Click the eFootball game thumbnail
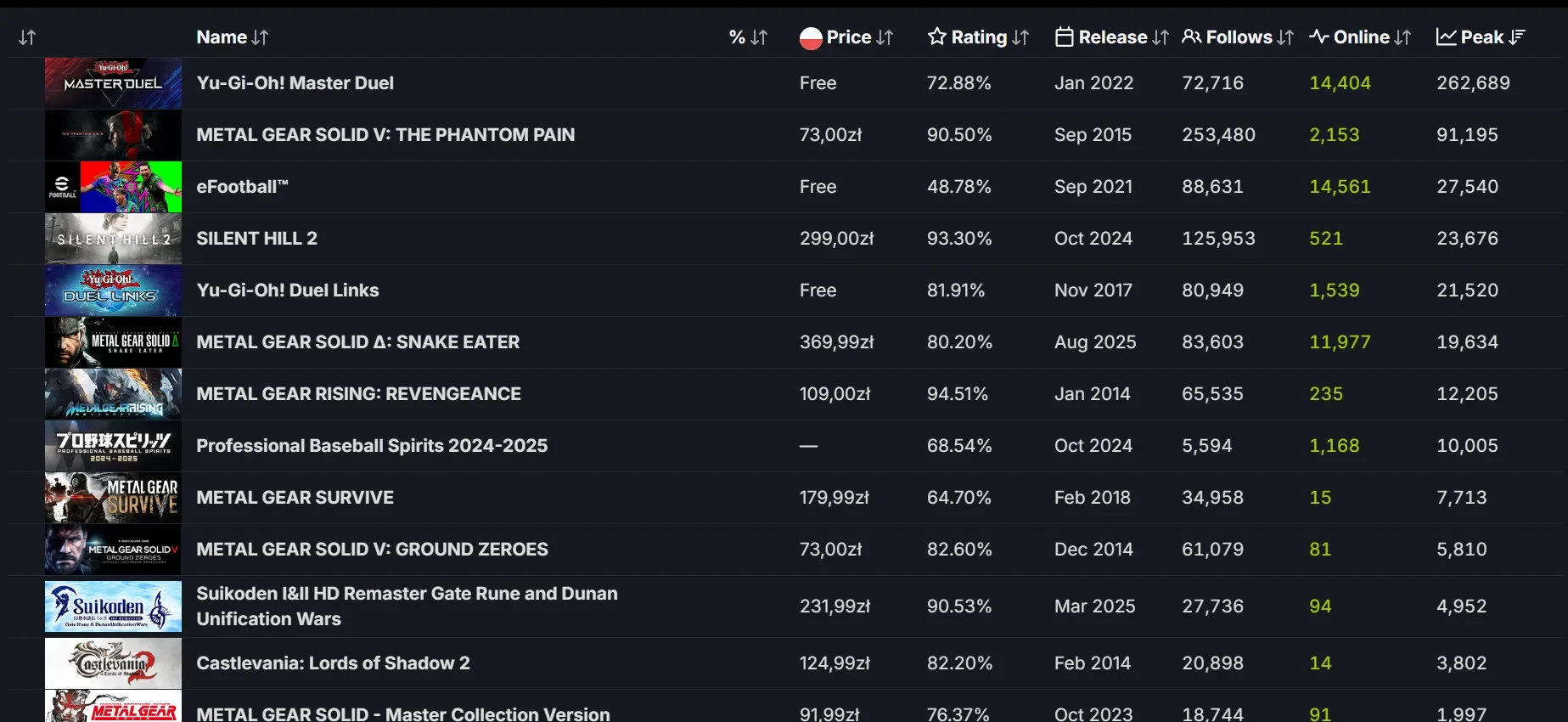 pos(113,187)
